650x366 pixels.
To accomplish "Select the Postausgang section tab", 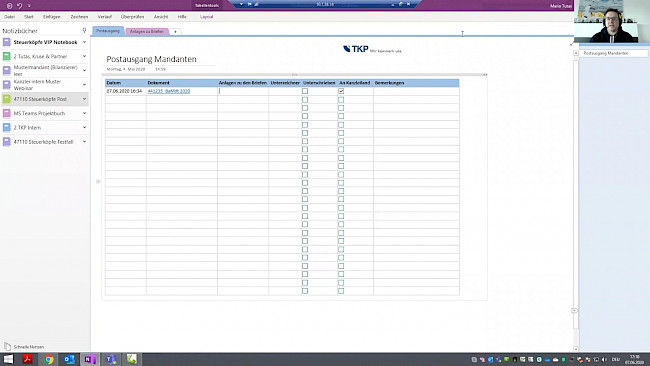I will click(x=108, y=31).
